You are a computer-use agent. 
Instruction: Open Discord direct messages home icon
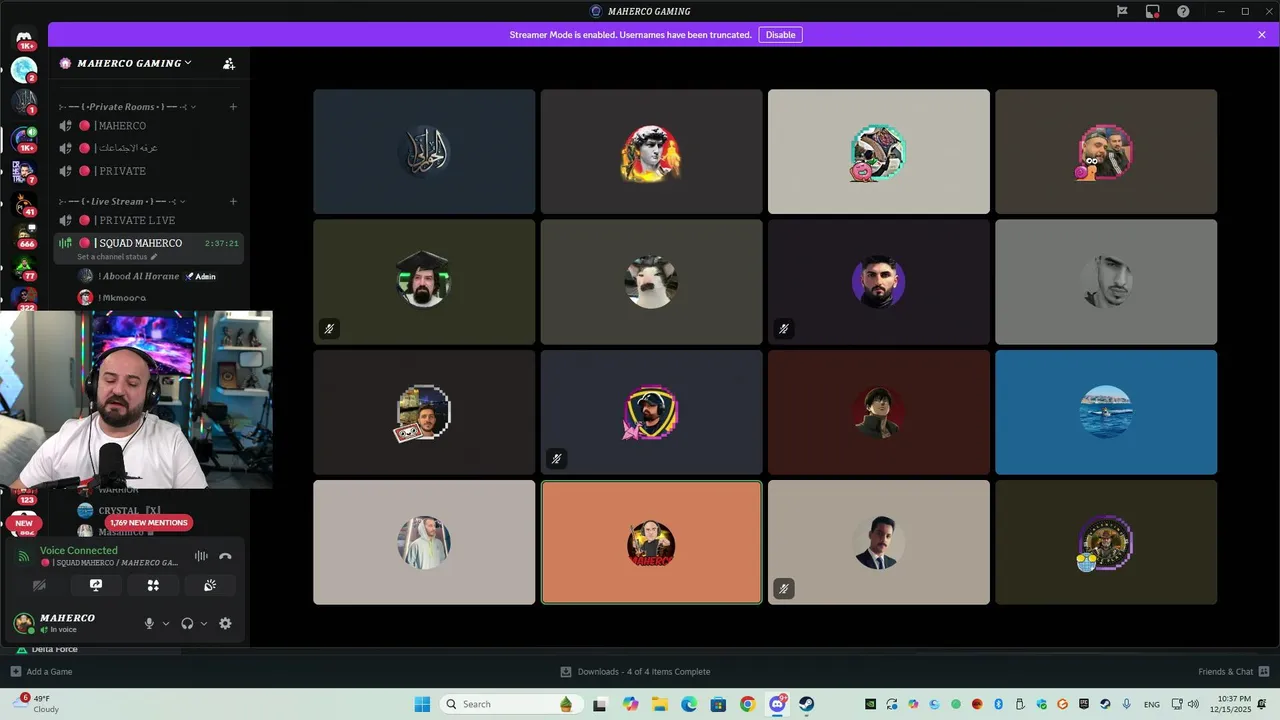[x=24, y=38]
